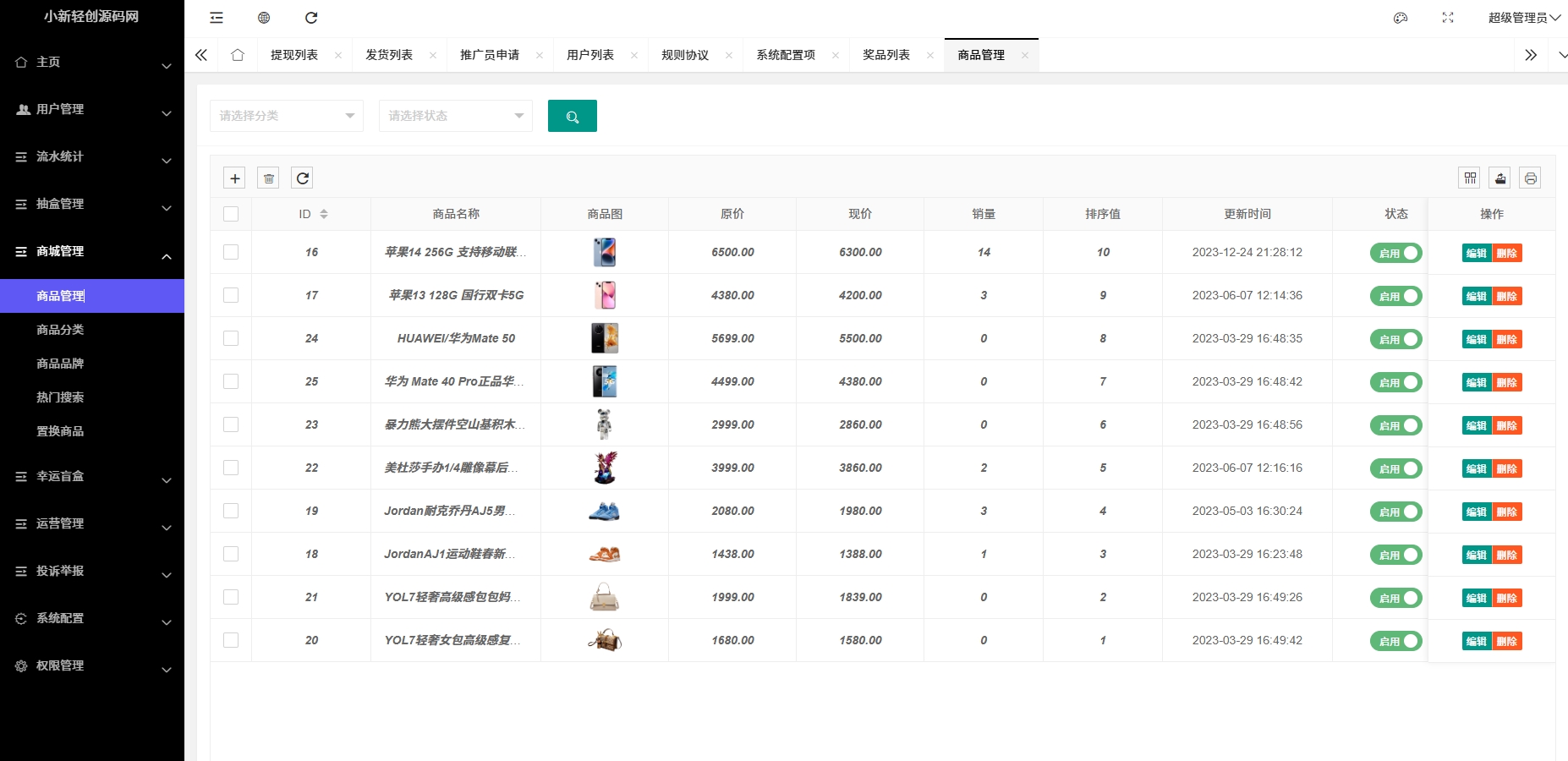Click 编辑 for product ID 16

click(x=1477, y=253)
